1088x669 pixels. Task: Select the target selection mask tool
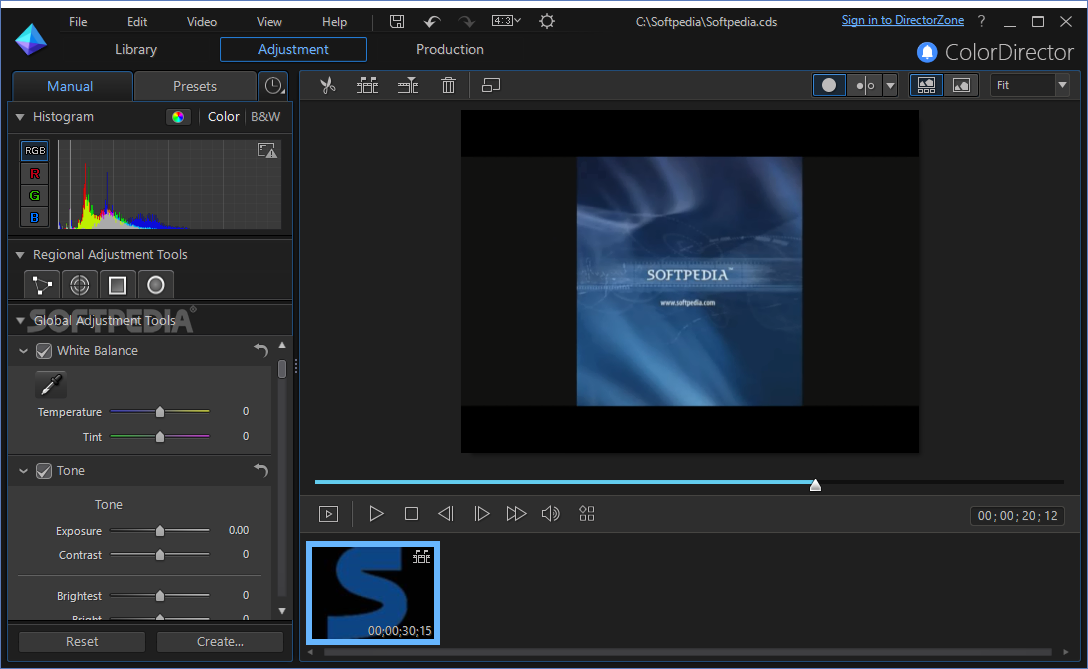(80, 285)
